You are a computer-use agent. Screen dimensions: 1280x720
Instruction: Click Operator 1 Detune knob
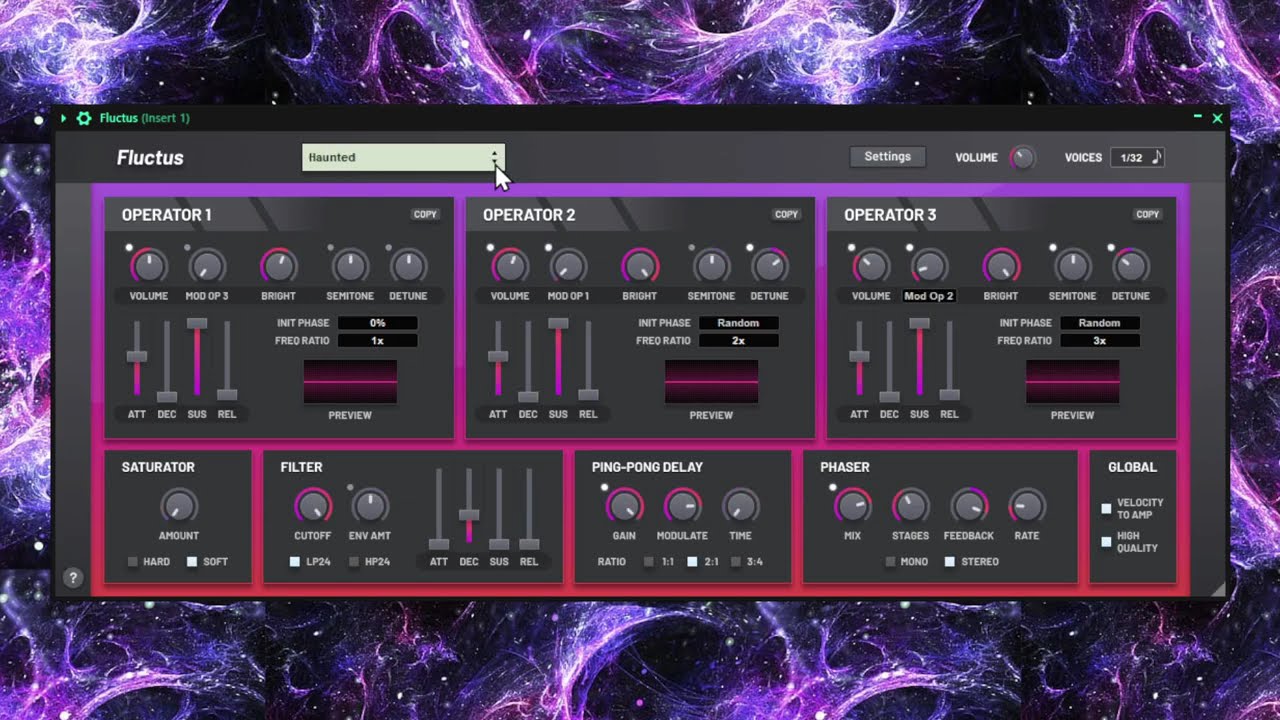pos(408,266)
